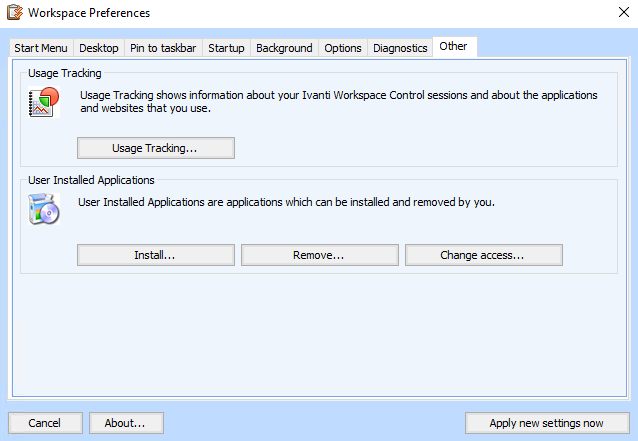Close the Workspace Preferences window

[x=618, y=13]
